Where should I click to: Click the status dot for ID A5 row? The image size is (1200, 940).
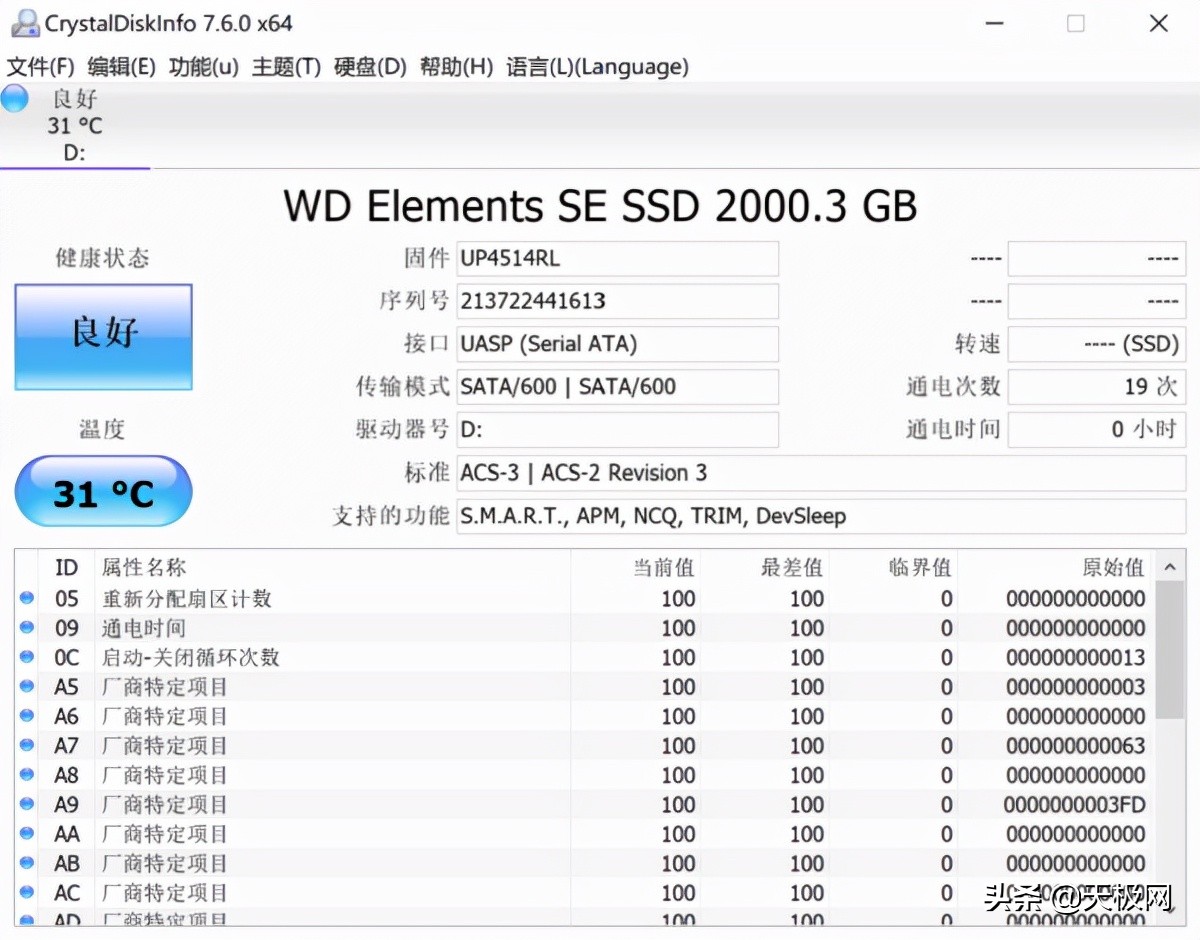[x=27, y=687]
